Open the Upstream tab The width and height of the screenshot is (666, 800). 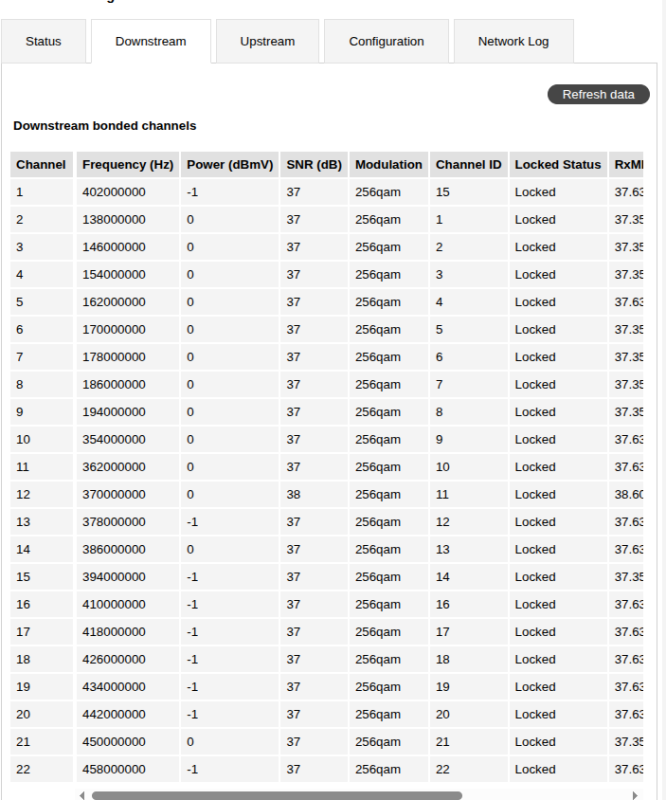click(267, 41)
